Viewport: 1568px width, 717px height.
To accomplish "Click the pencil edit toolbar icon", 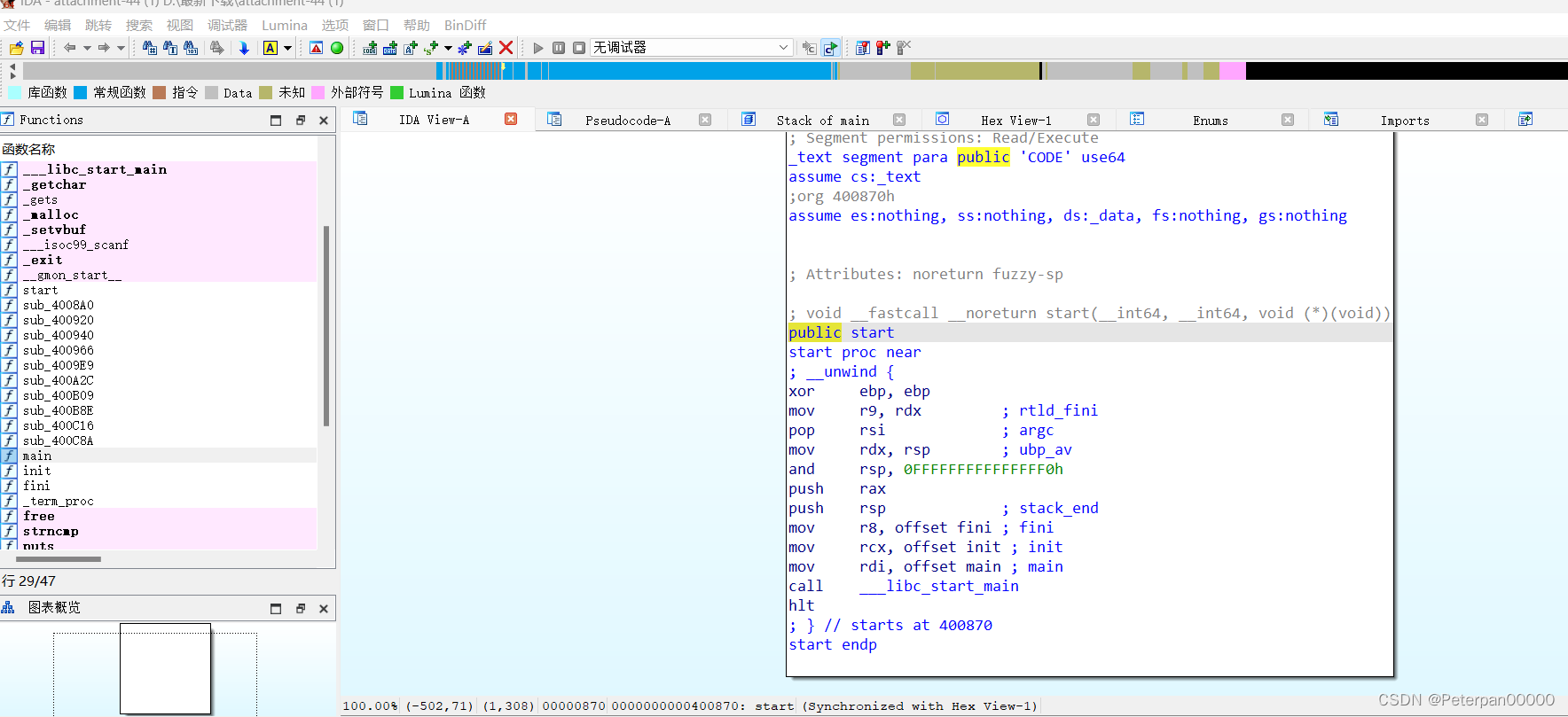I will (x=485, y=48).
